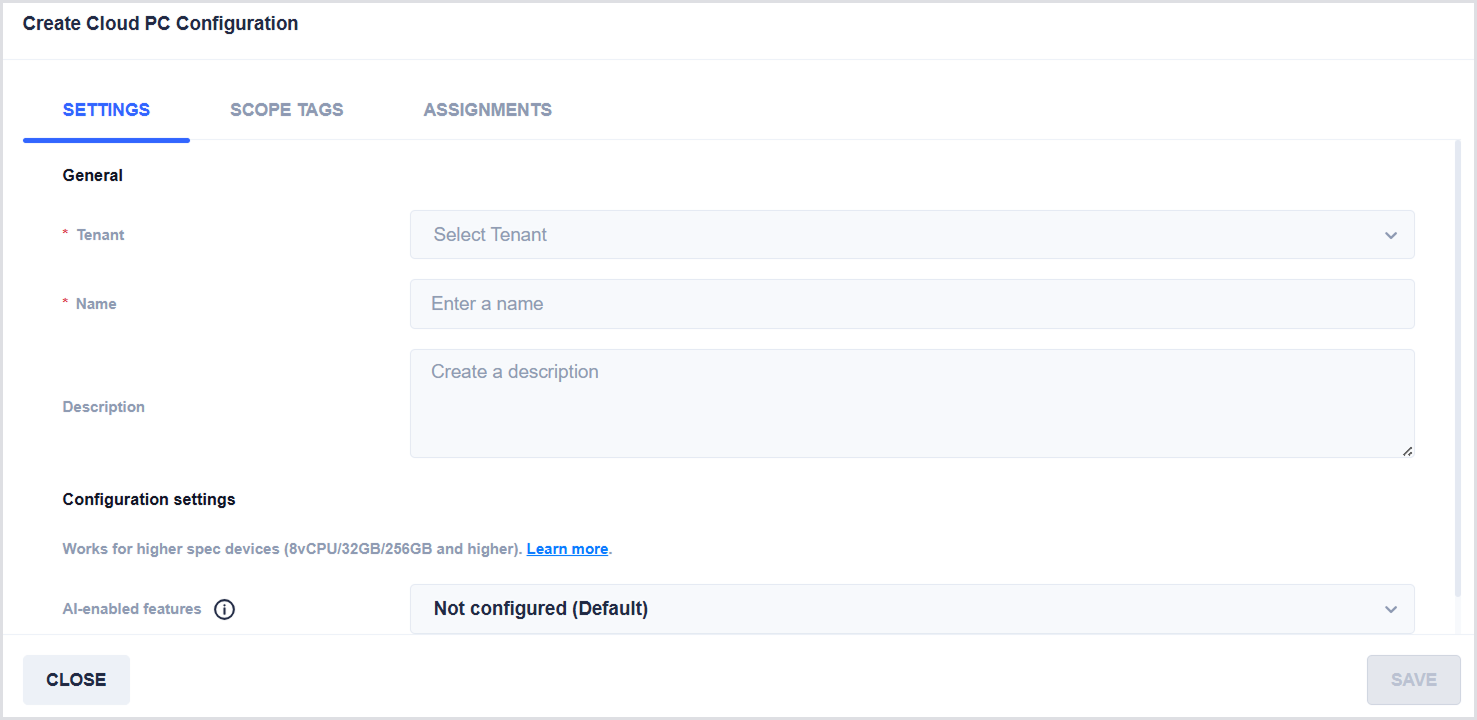Viewport: 1477px width, 720px height.
Task: Select the Settings tab
Action: (106, 110)
